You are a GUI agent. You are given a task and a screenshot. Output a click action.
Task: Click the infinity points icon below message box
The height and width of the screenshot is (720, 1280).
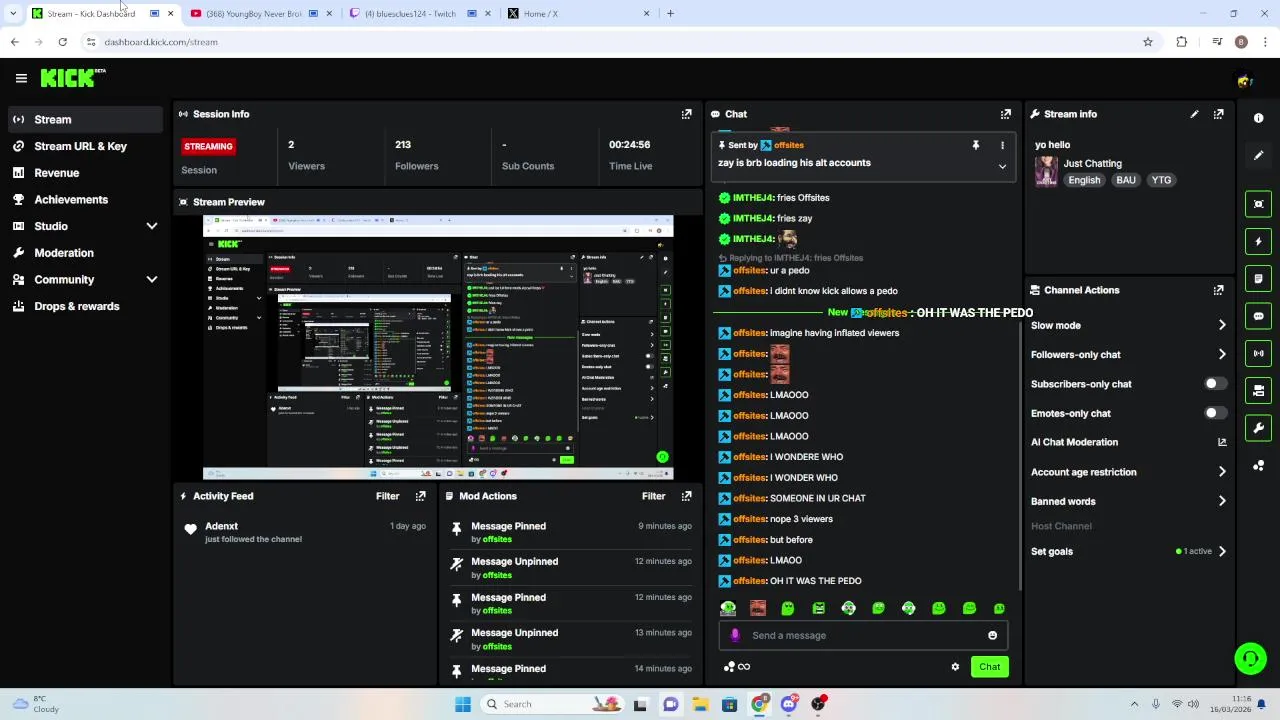(737, 667)
